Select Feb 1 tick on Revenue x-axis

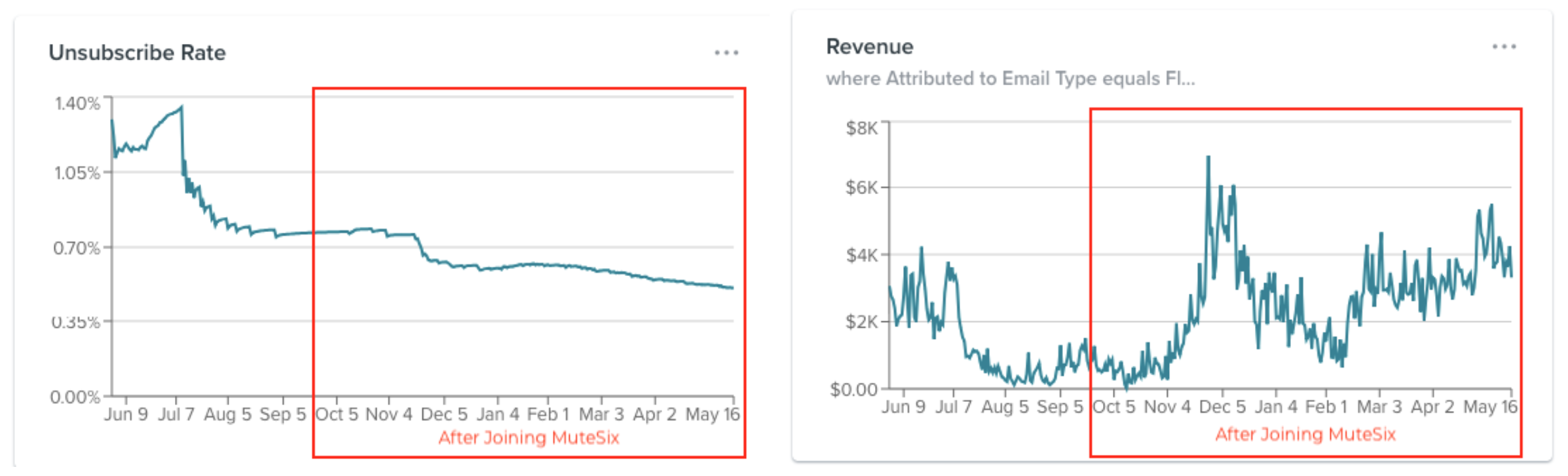(1326, 407)
